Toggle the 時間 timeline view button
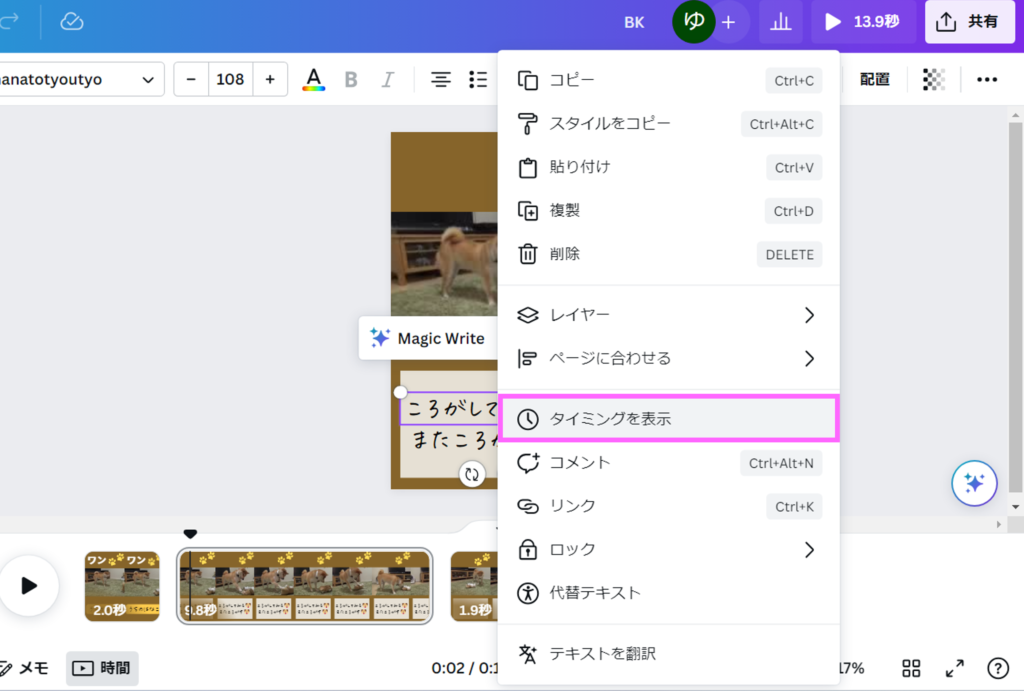The height and width of the screenshot is (691, 1024). coord(102,668)
